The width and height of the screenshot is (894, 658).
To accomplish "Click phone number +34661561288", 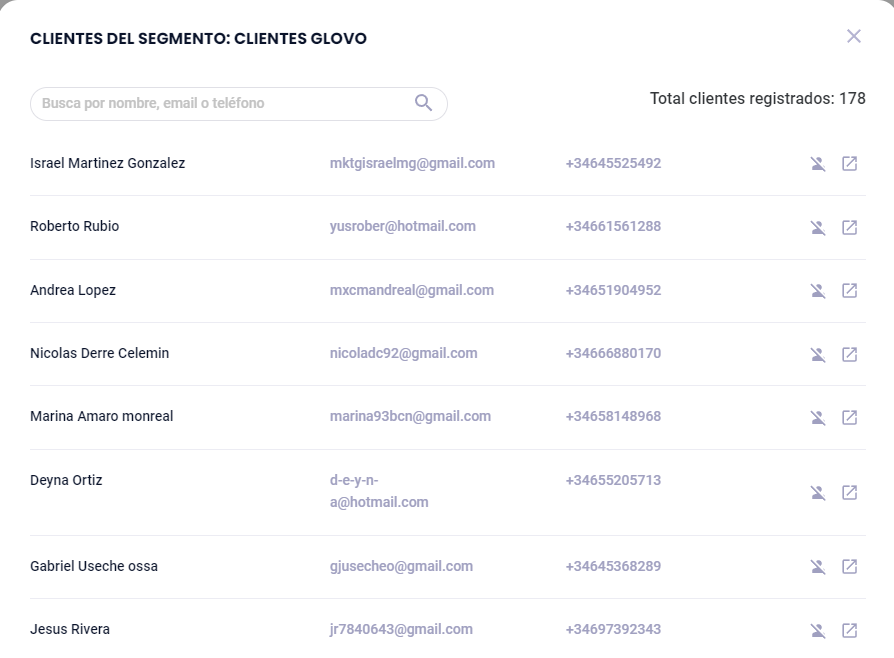I will point(613,226).
